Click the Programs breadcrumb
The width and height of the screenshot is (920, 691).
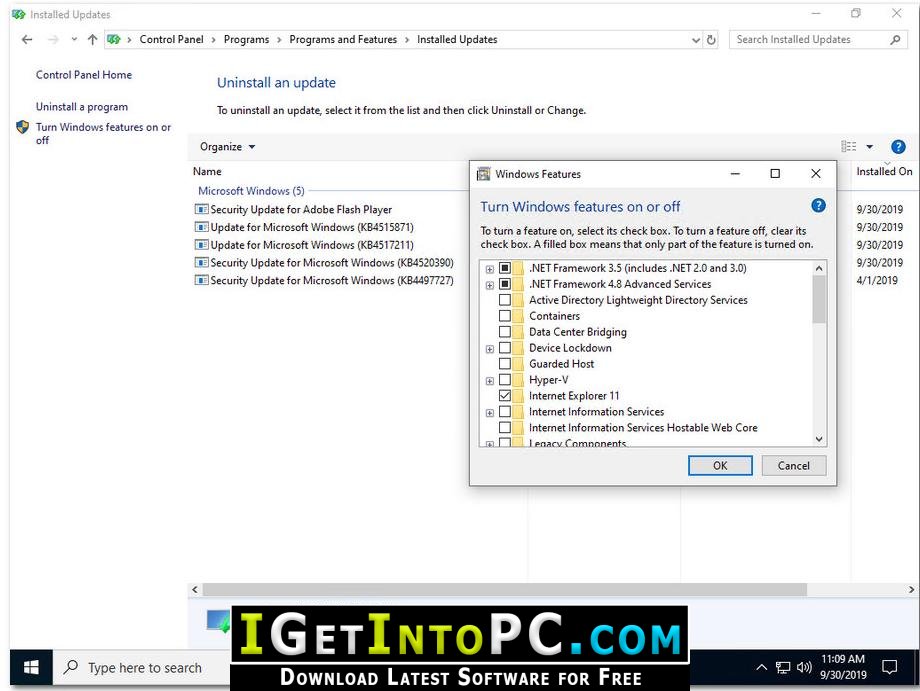pyautogui.click(x=246, y=39)
